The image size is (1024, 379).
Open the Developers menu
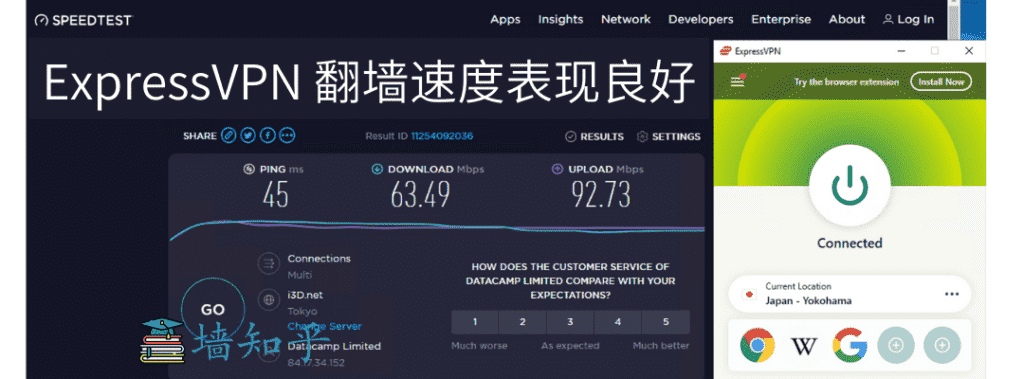[701, 20]
